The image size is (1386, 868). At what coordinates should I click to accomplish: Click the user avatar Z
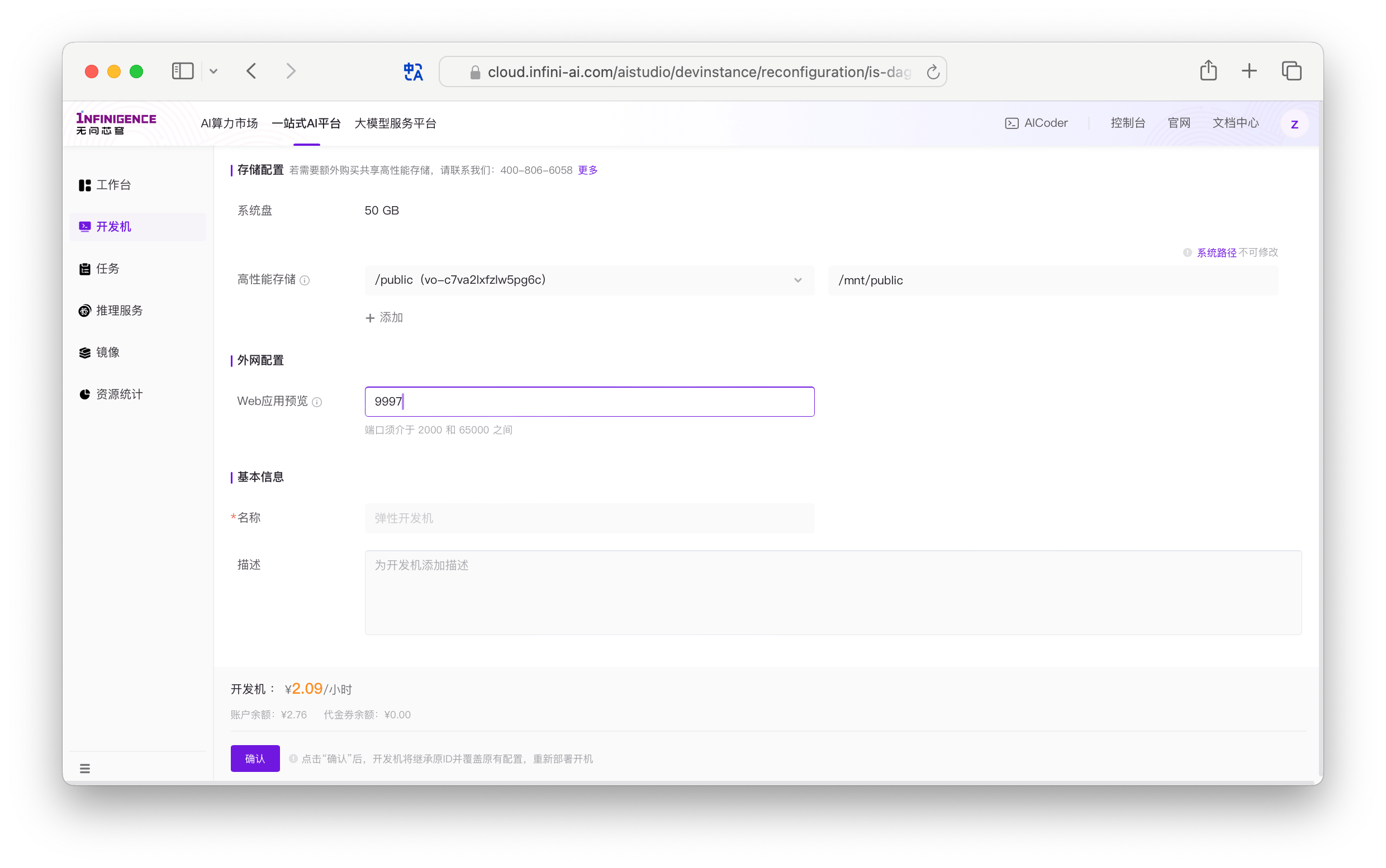point(1294,124)
